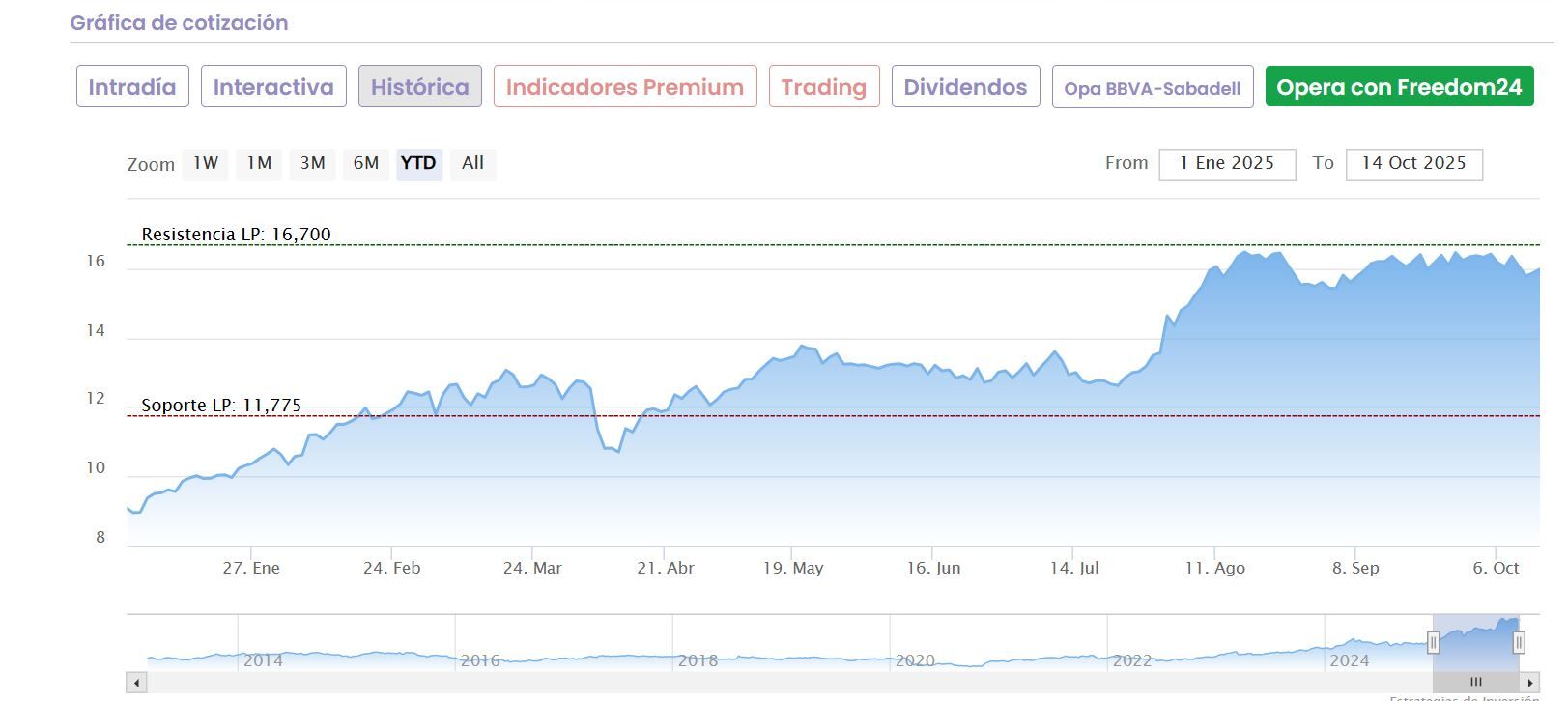
Task: Click the scrollbar left arrow
Action: 137,683
